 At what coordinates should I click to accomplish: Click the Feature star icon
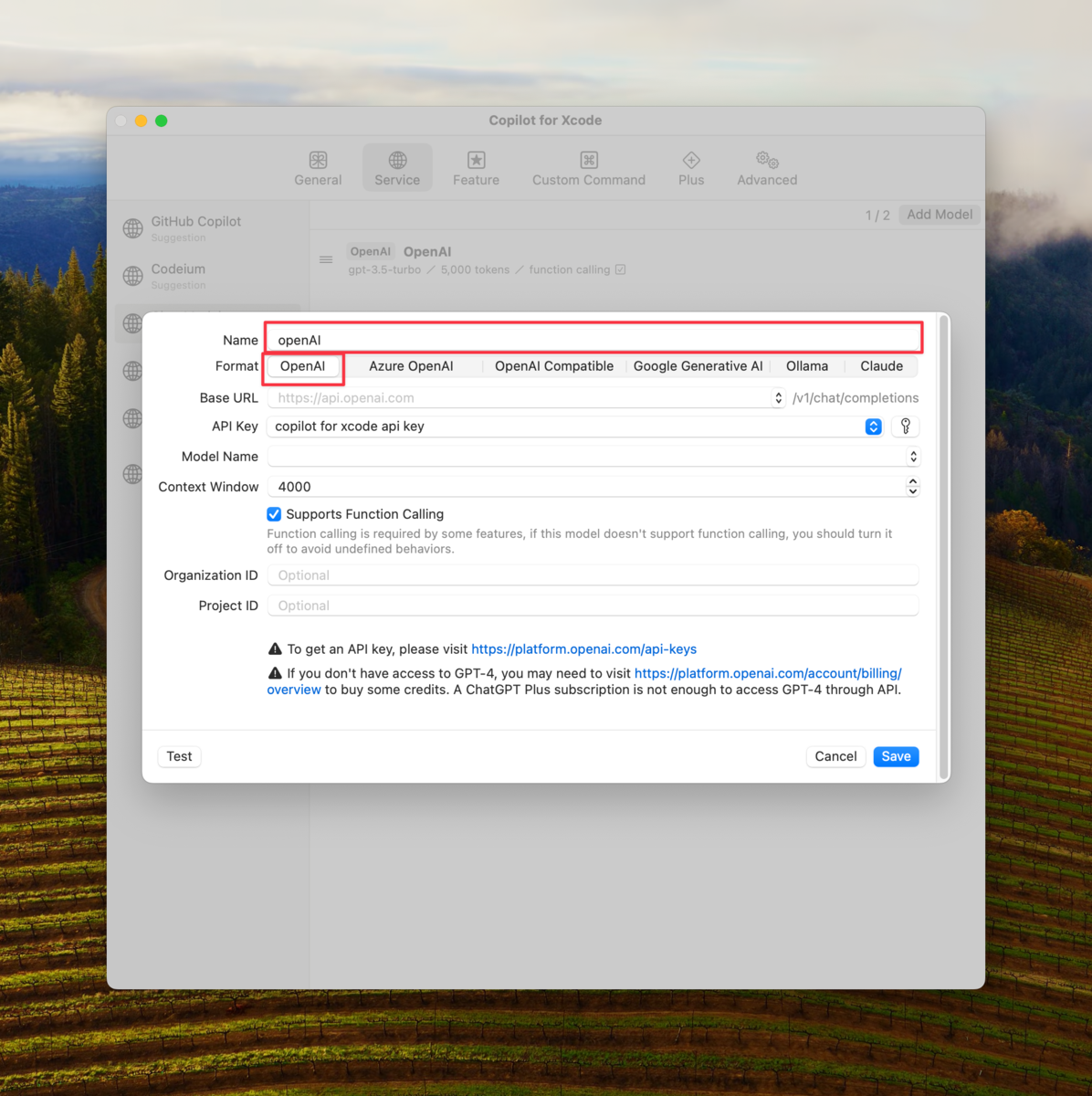(476, 160)
